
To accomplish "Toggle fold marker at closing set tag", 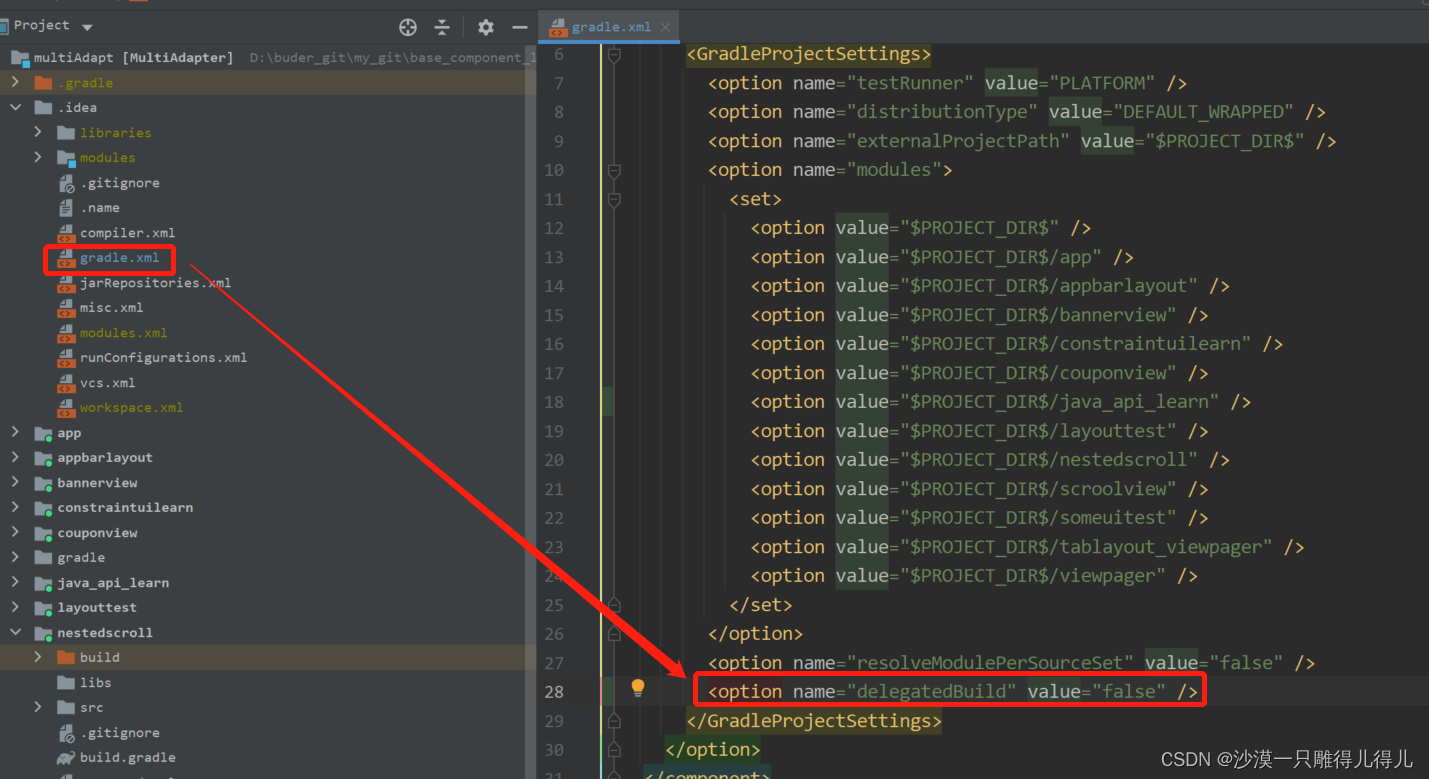I will pos(614,605).
